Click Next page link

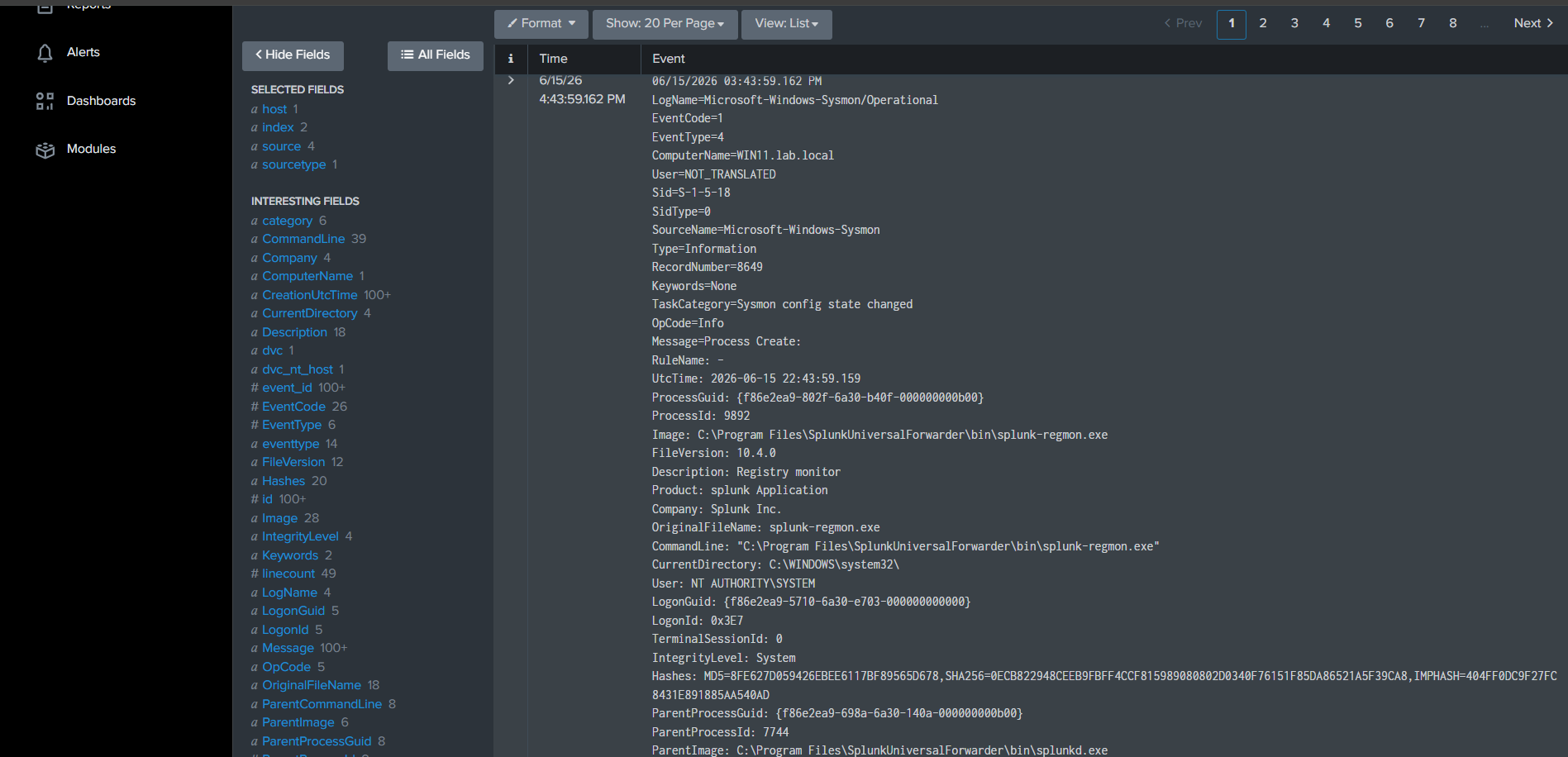point(1534,24)
